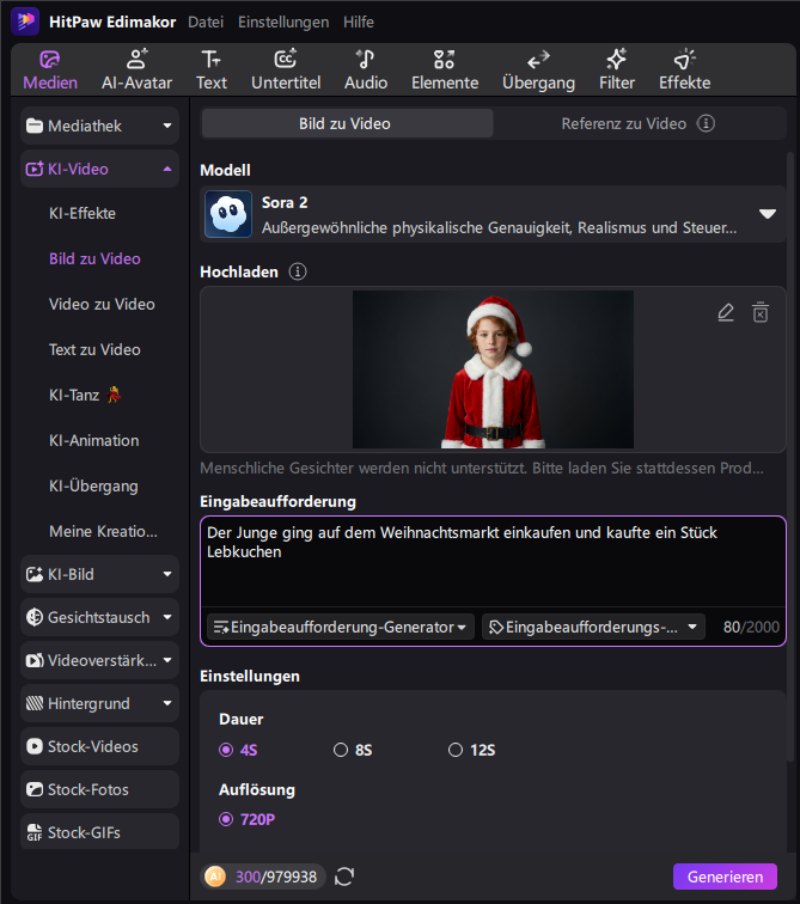This screenshot has height=904, width=800.
Task: Select the Untertitel toolbar icon
Action: tap(285, 69)
